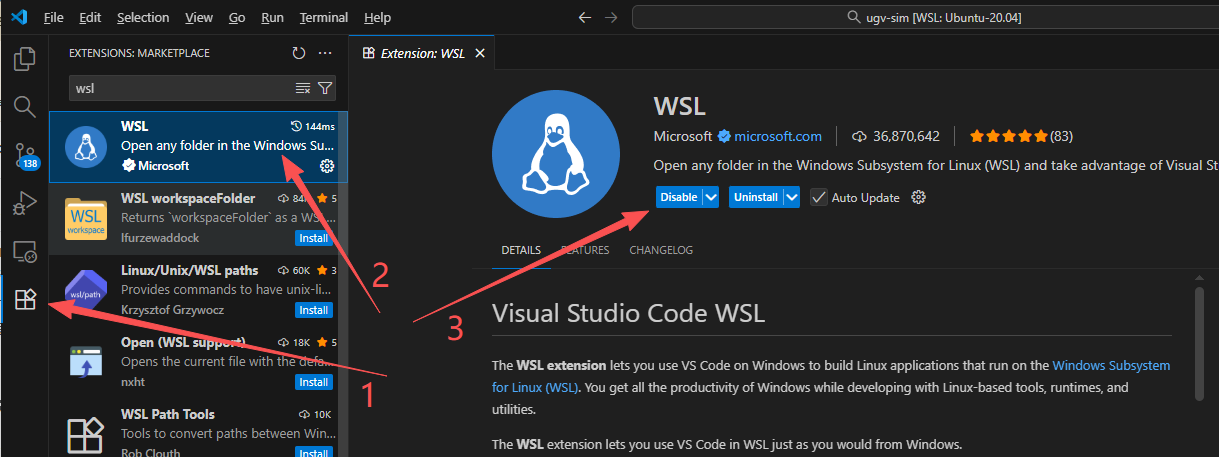
Task: Open the Terminal menu
Action: (324, 18)
